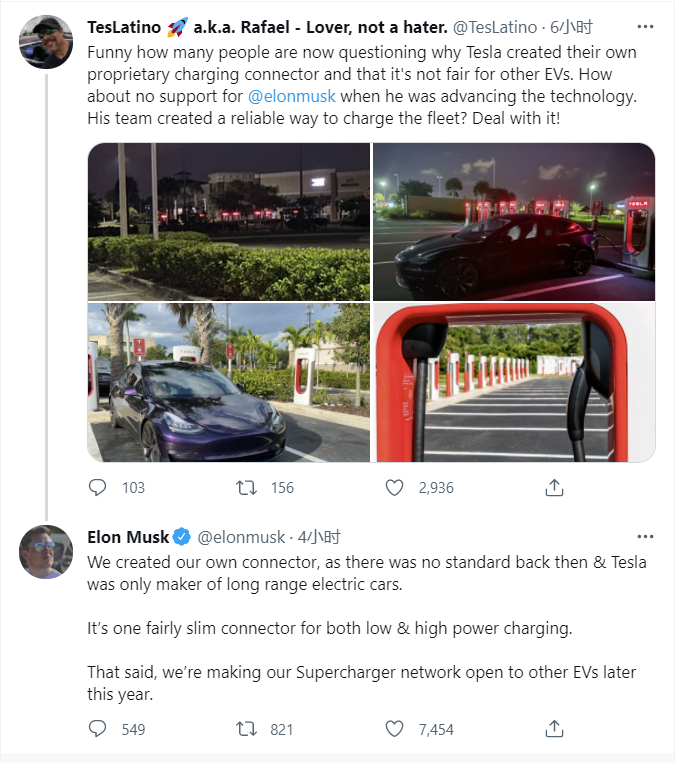This screenshot has width=679, height=763.
Task: Like TesLatino's tweet with 2,936 likes
Action: tap(395, 487)
